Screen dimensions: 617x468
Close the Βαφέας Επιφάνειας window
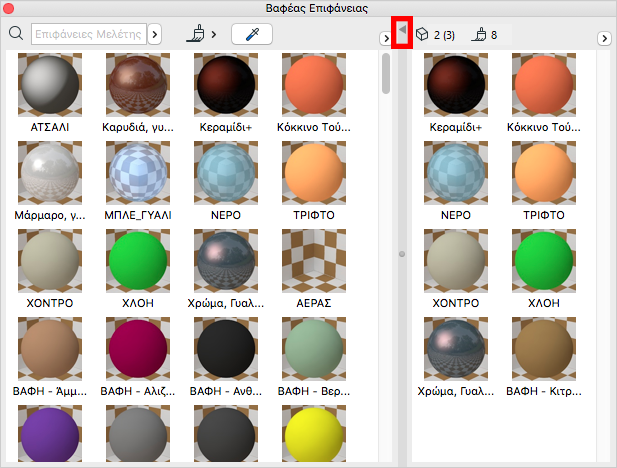pos(8,8)
